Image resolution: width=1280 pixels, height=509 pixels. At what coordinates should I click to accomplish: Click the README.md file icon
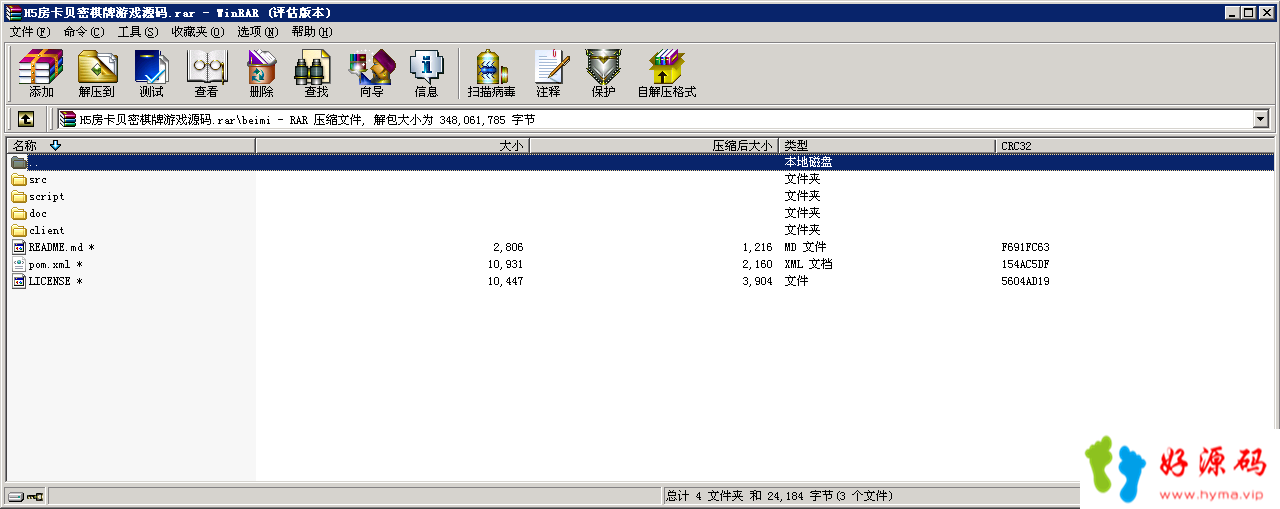[x=19, y=247]
